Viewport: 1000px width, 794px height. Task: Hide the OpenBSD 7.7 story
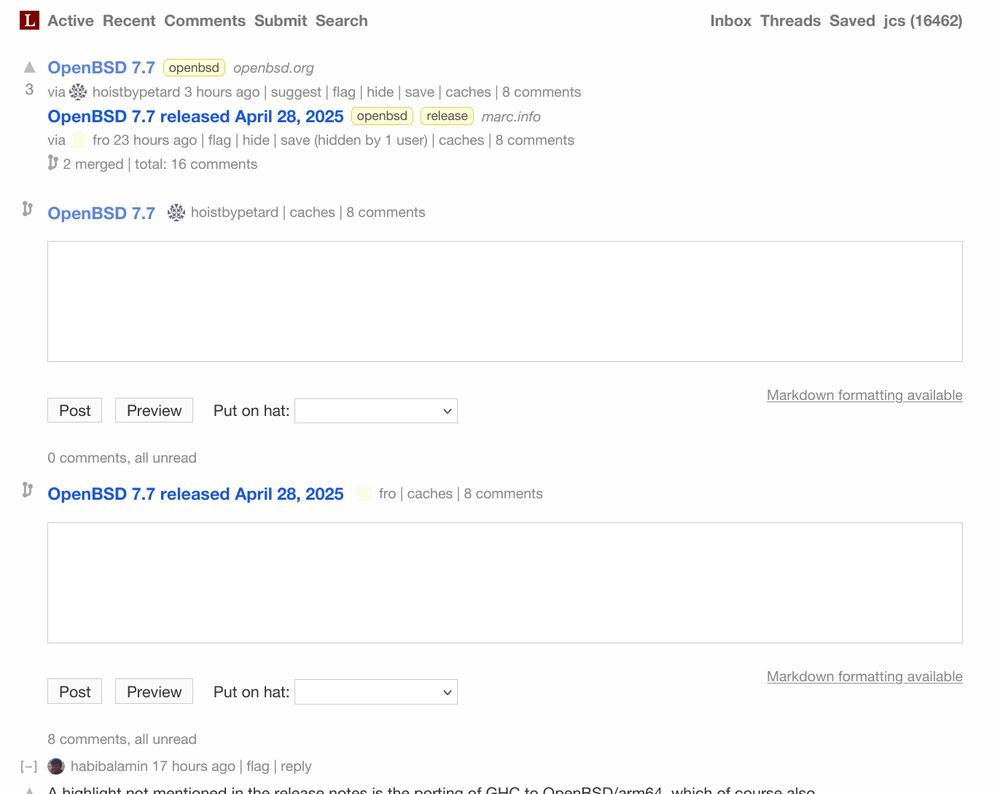380,92
